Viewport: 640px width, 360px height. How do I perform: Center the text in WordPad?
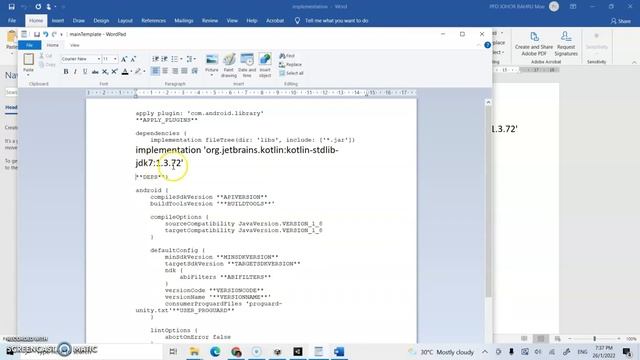pos(165,71)
